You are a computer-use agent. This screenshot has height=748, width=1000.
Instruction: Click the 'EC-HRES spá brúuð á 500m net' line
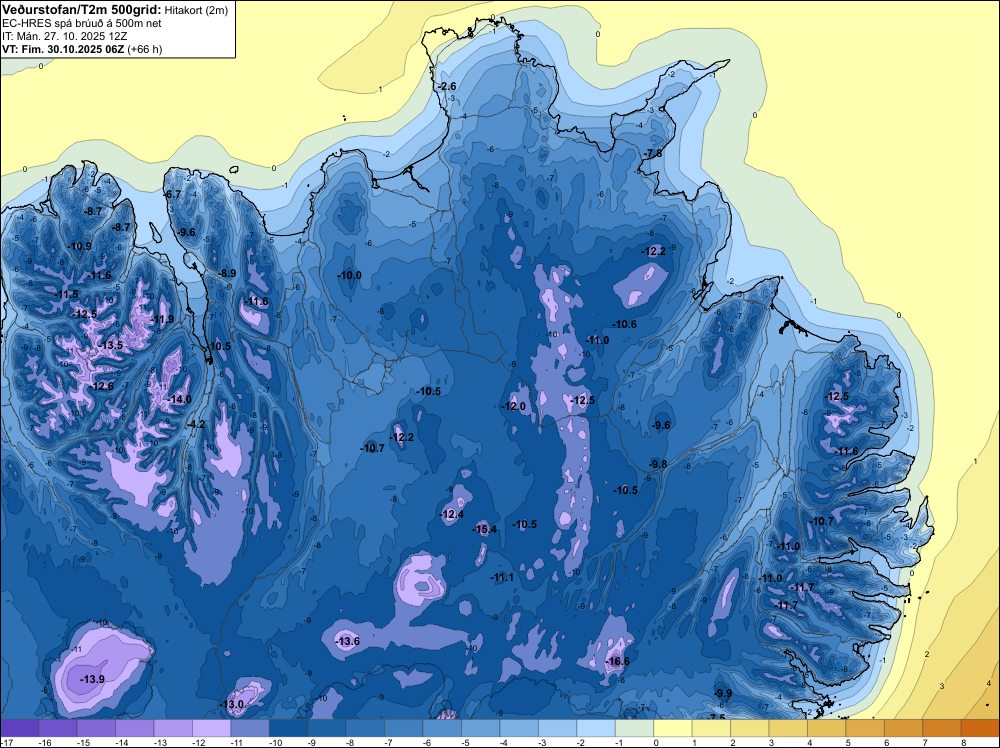[x=82, y=24]
